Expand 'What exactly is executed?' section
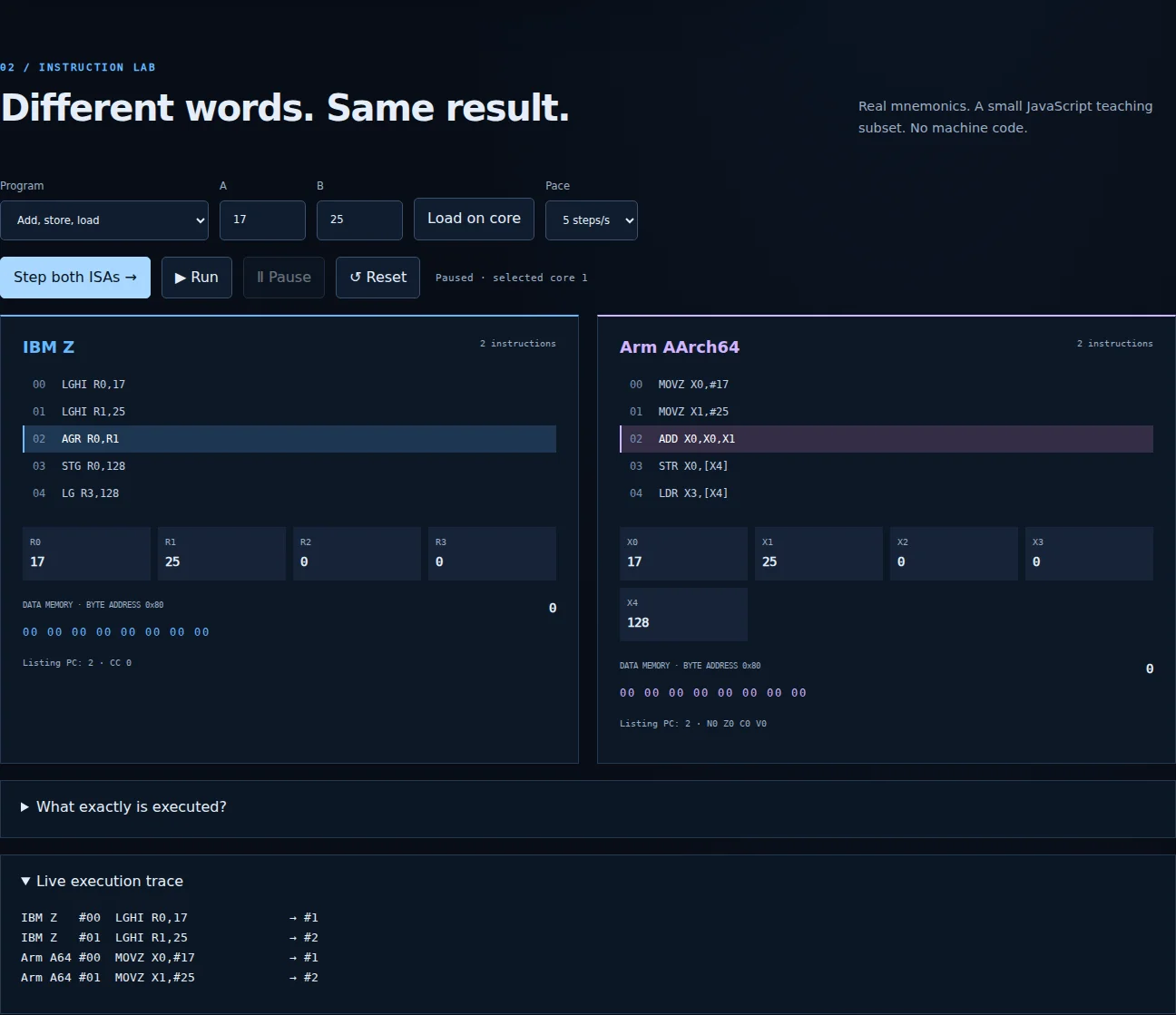Viewport: 1176px width, 1015px height. click(x=123, y=807)
